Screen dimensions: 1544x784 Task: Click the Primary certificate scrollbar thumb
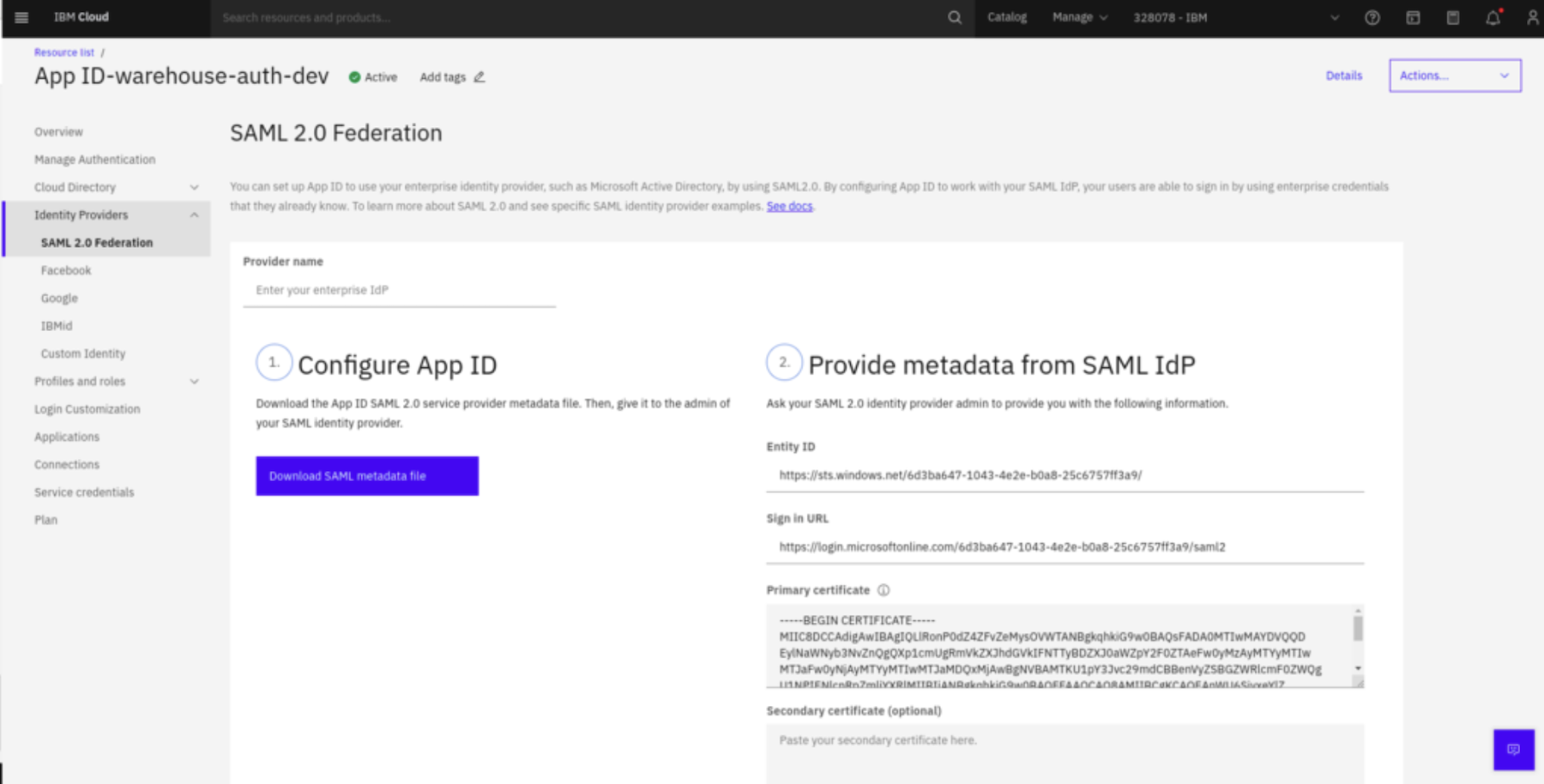1358,628
